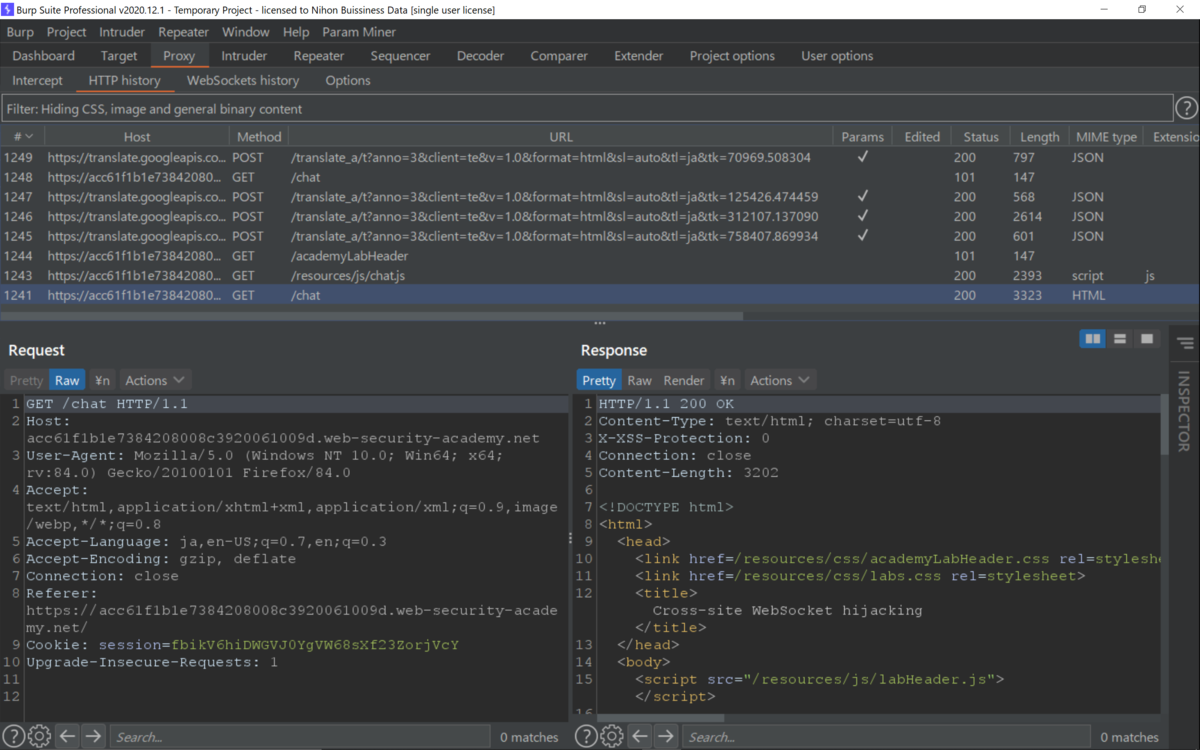Viewport: 1200px width, 750px height.
Task: Open the filter bar settings
Action: (x=587, y=108)
